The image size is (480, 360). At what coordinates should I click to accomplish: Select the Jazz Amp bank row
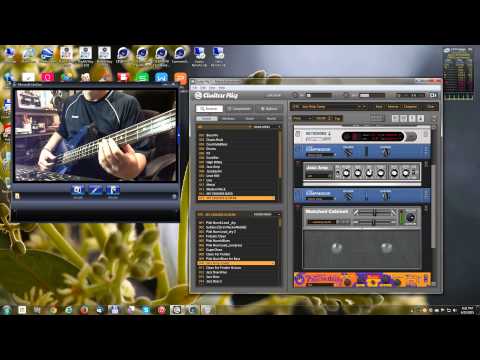click(236, 167)
